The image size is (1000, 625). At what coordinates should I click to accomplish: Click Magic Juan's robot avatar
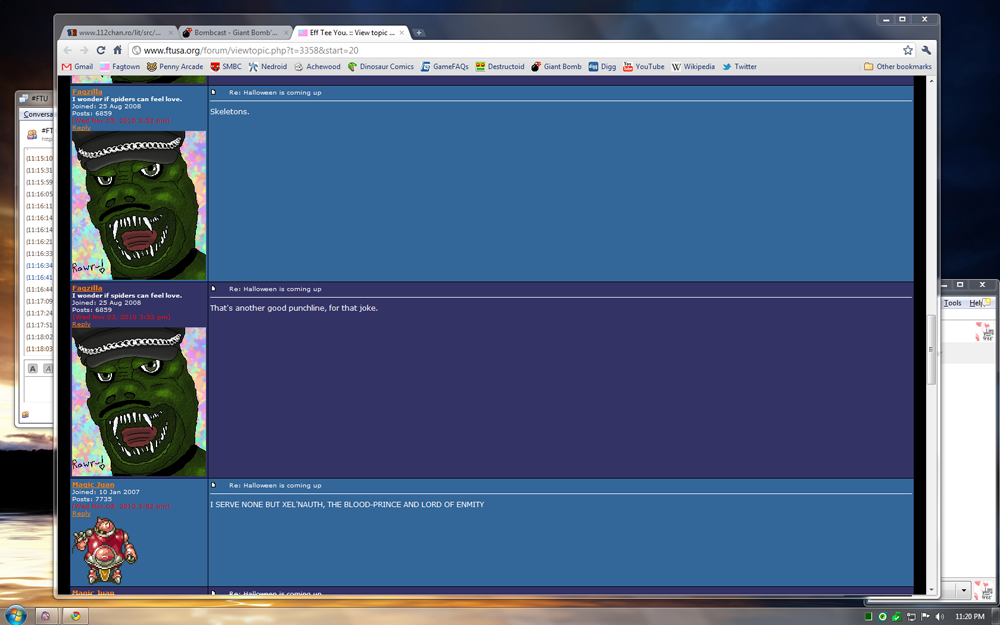(106, 550)
